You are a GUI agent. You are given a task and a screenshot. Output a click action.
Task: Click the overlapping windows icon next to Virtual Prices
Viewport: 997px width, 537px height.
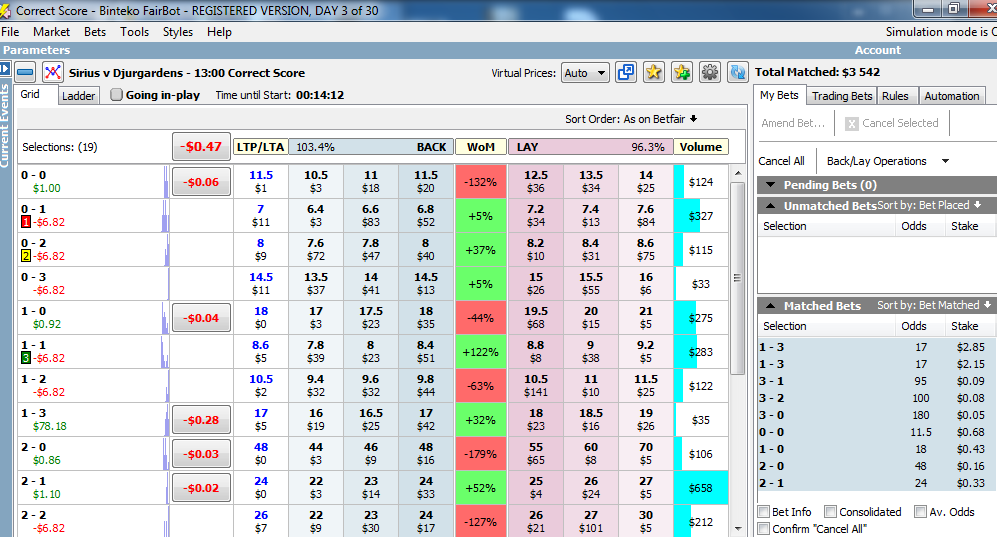point(626,72)
